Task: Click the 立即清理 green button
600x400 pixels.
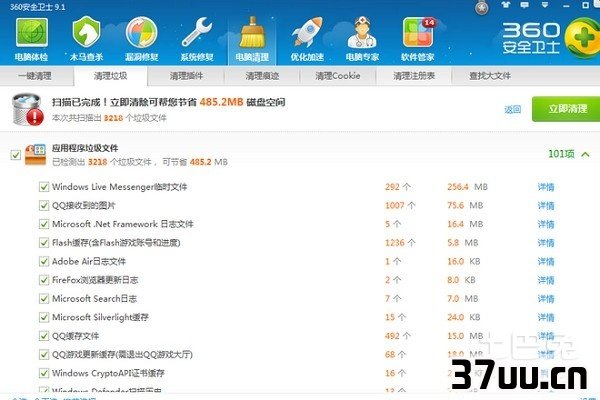Action: pyautogui.click(x=567, y=109)
